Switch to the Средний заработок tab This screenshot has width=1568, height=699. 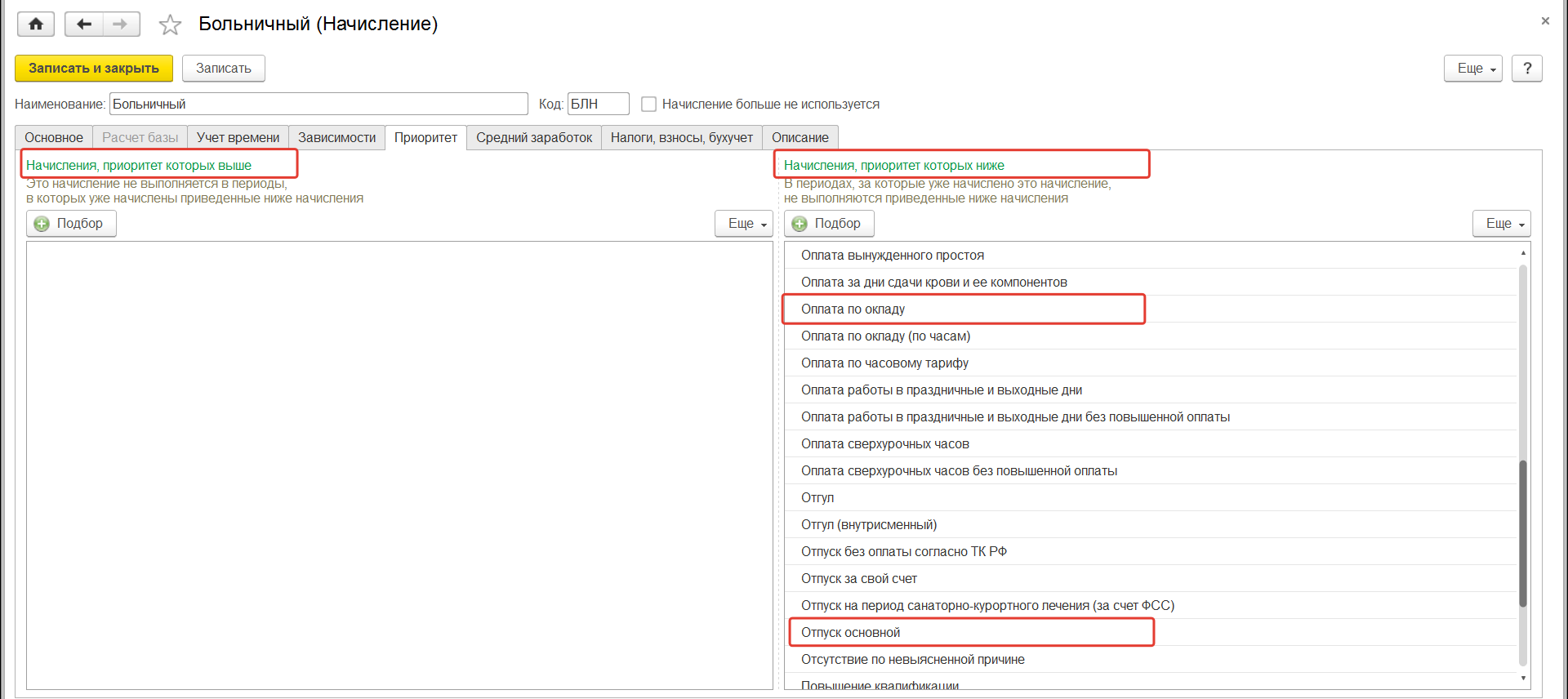[534, 137]
